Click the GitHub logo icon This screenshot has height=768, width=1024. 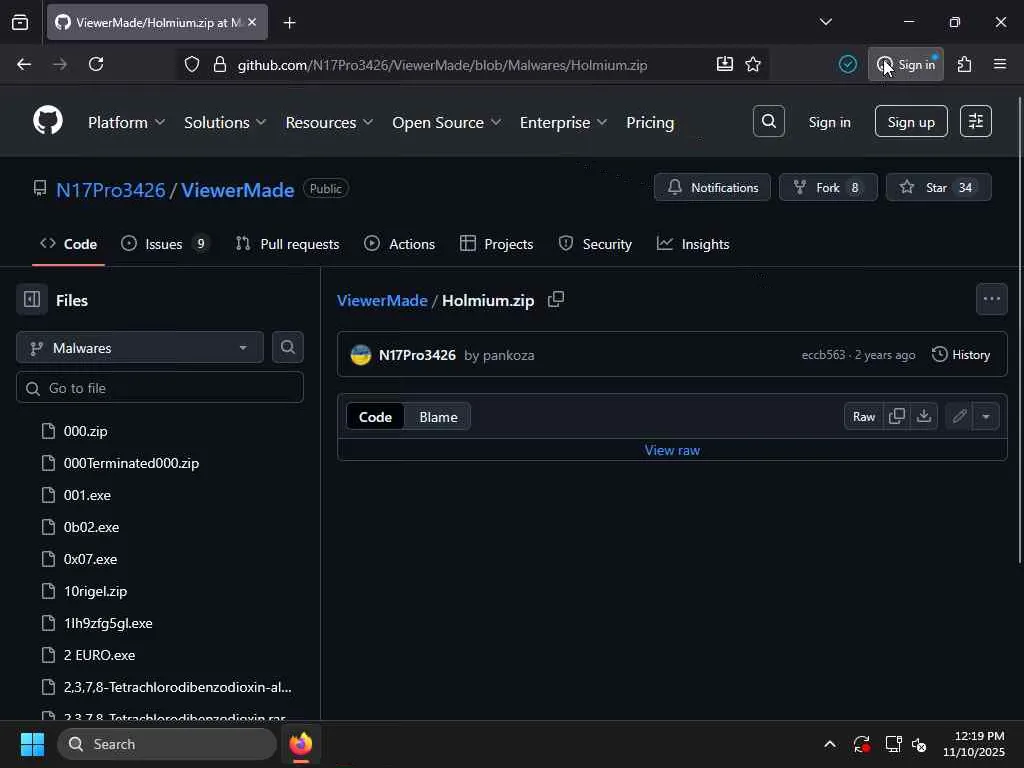[x=48, y=121]
